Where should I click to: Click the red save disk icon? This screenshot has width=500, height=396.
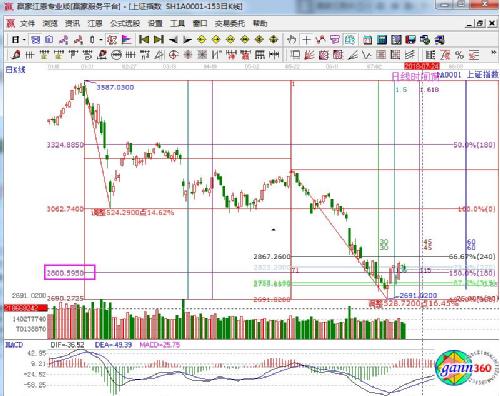[x=410, y=40]
